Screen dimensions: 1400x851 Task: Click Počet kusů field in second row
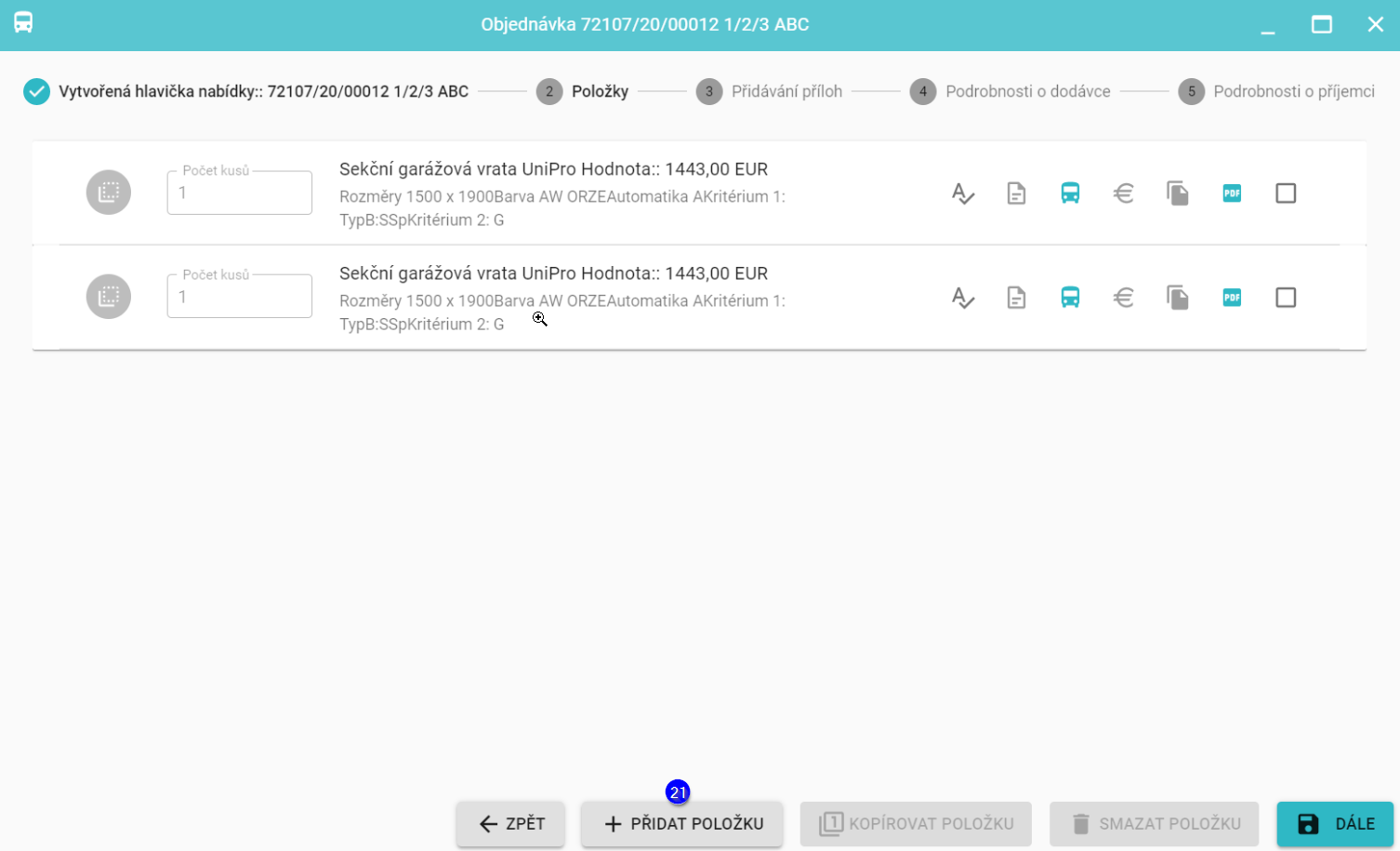point(240,298)
